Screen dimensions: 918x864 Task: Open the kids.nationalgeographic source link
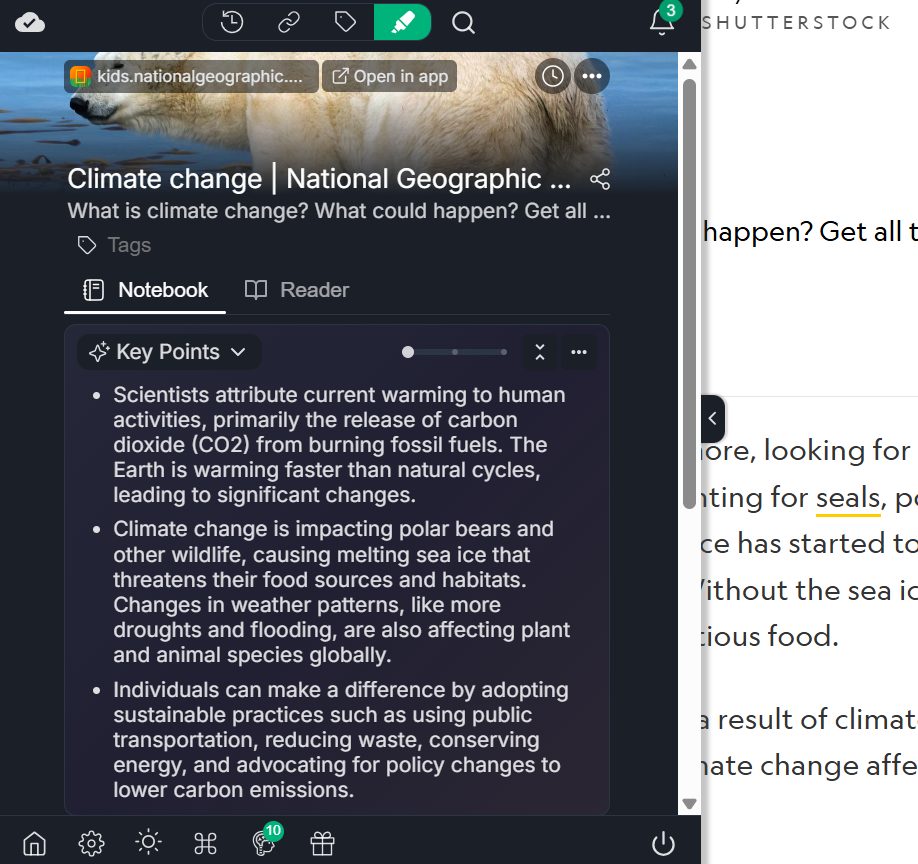[x=192, y=76]
